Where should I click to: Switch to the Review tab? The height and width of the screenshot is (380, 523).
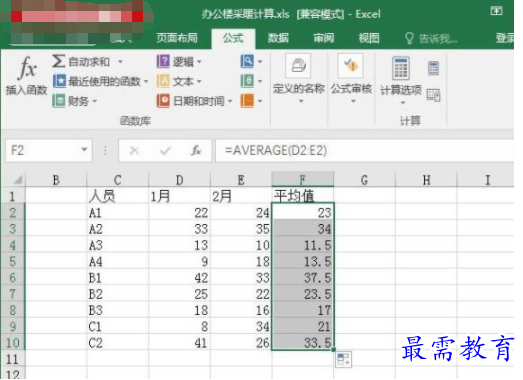click(324, 38)
